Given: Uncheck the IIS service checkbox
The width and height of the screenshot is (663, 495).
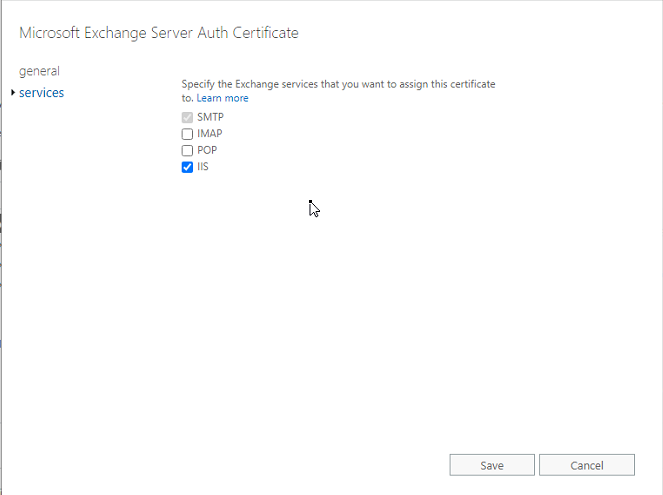Looking at the screenshot, I should pyautogui.click(x=187, y=167).
